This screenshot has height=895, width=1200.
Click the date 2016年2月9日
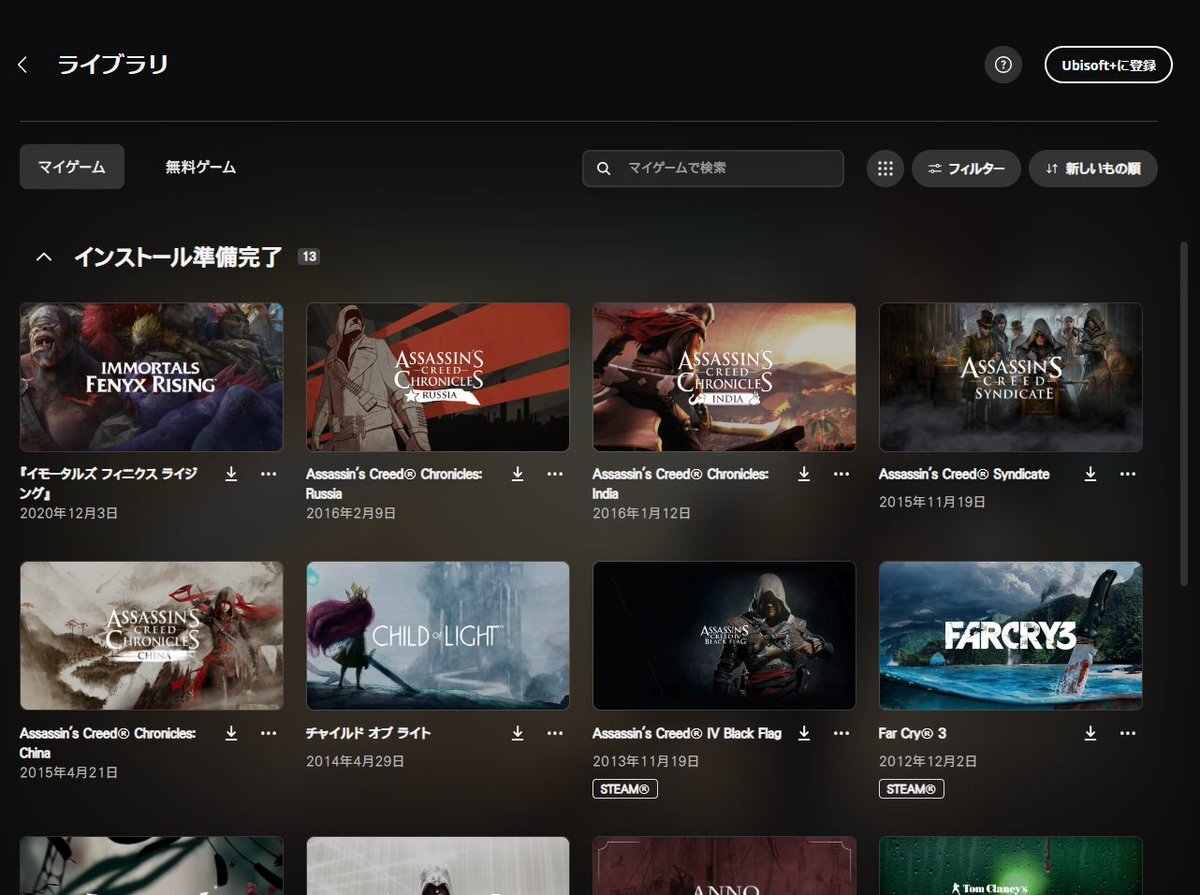coord(351,513)
